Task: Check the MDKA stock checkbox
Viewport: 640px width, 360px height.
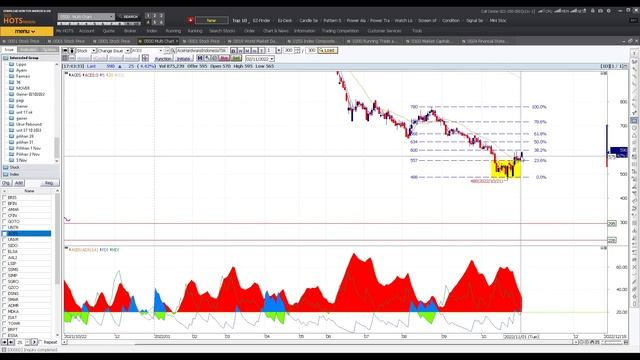Action: 4,311
